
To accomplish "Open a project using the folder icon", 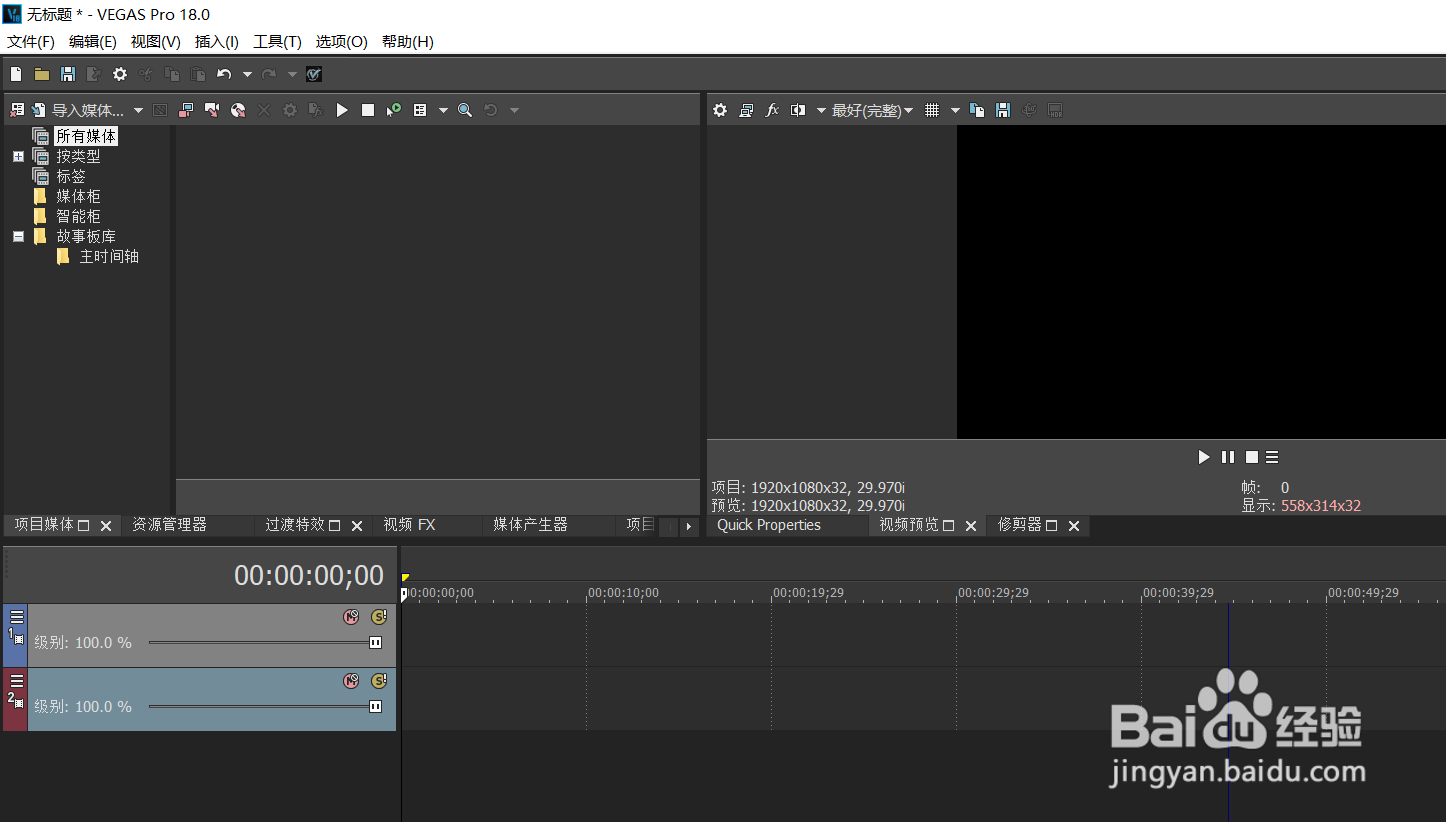I will click(42, 74).
